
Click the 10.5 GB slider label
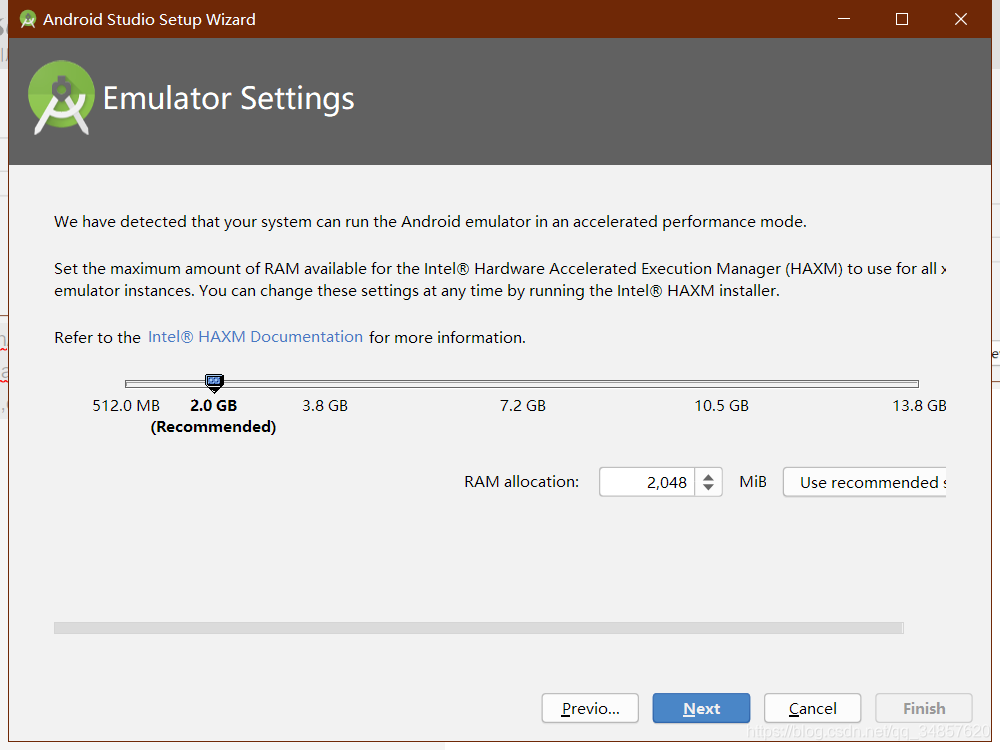pyautogui.click(x=721, y=406)
